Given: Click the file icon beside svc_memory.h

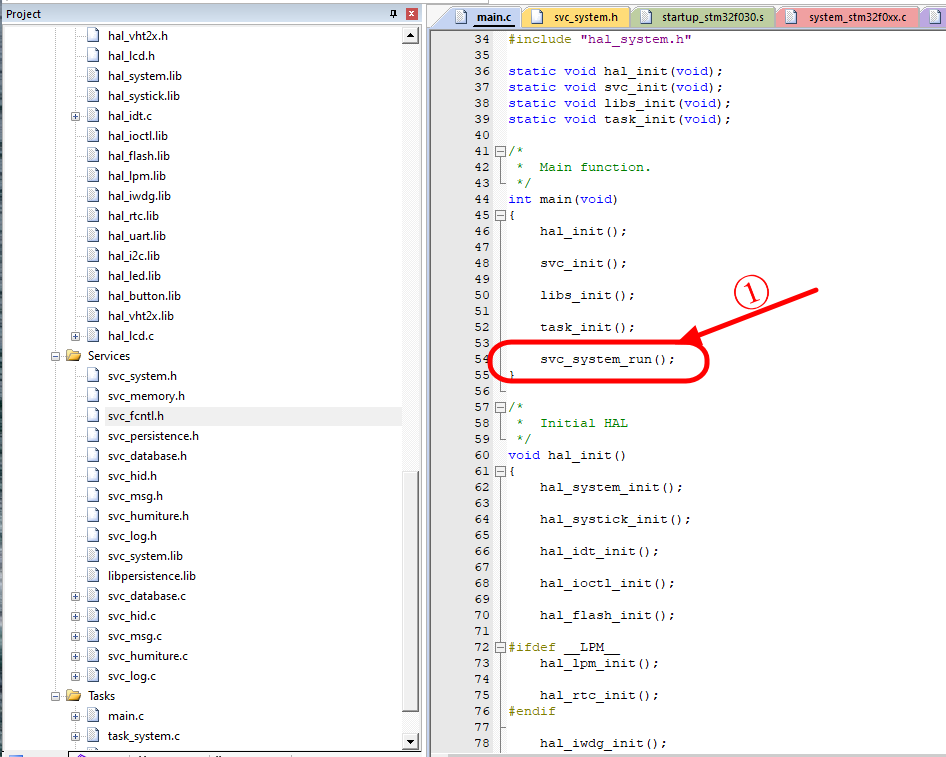Looking at the screenshot, I should 94,396.
